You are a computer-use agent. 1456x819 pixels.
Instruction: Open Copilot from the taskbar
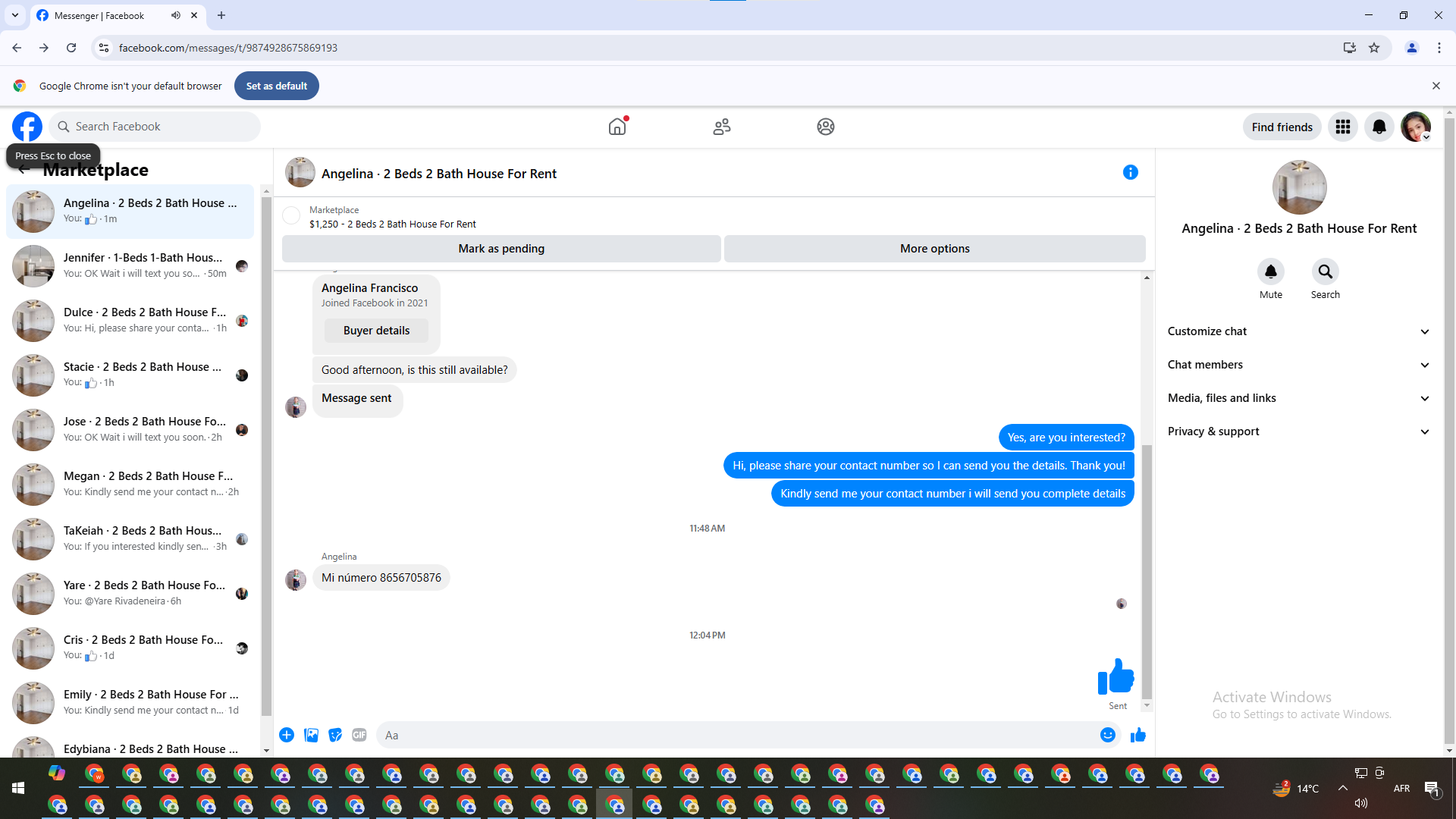click(x=57, y=773)
